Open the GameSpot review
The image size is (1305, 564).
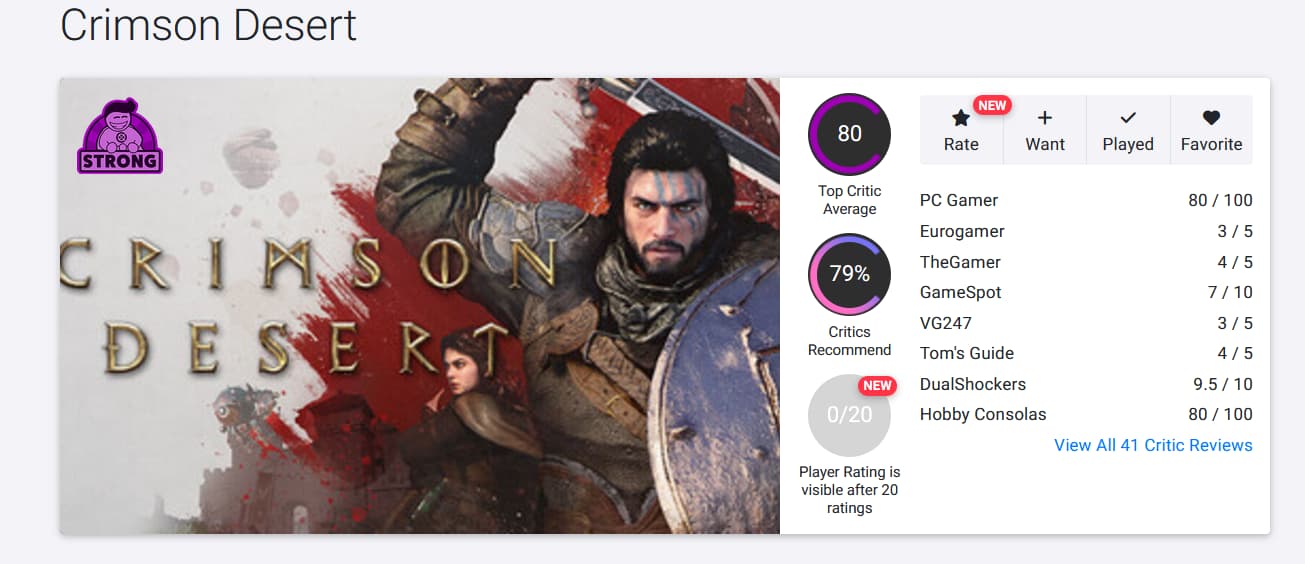pyautogui.click(x=960, y=293)
